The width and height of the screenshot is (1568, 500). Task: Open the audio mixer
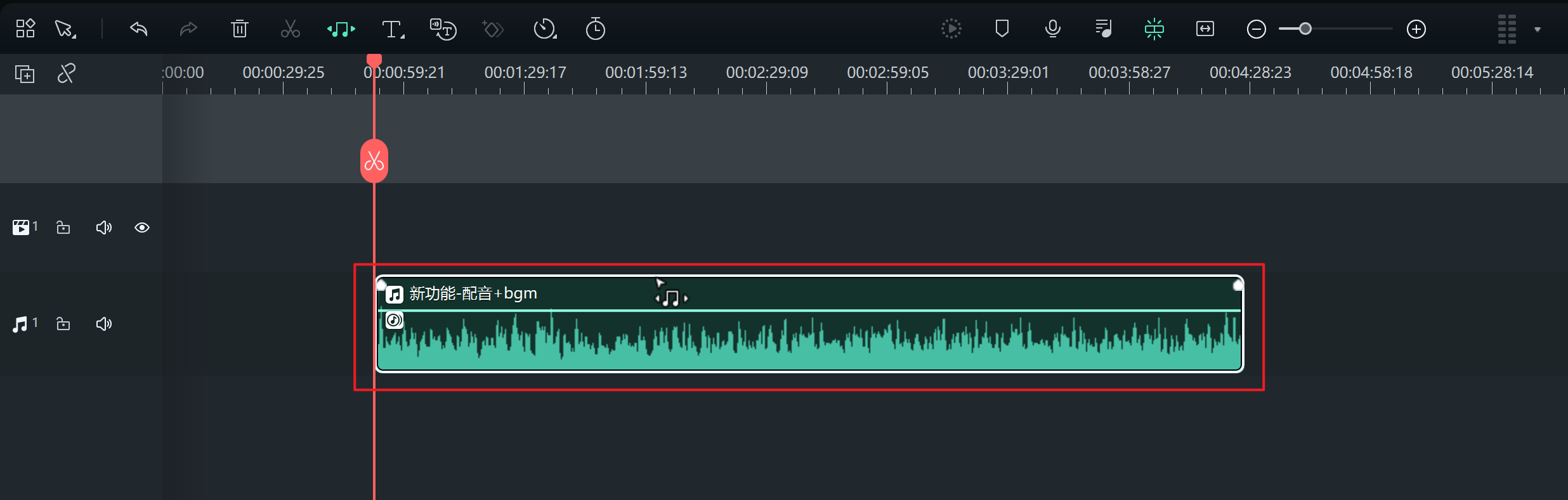(1104, 29)
